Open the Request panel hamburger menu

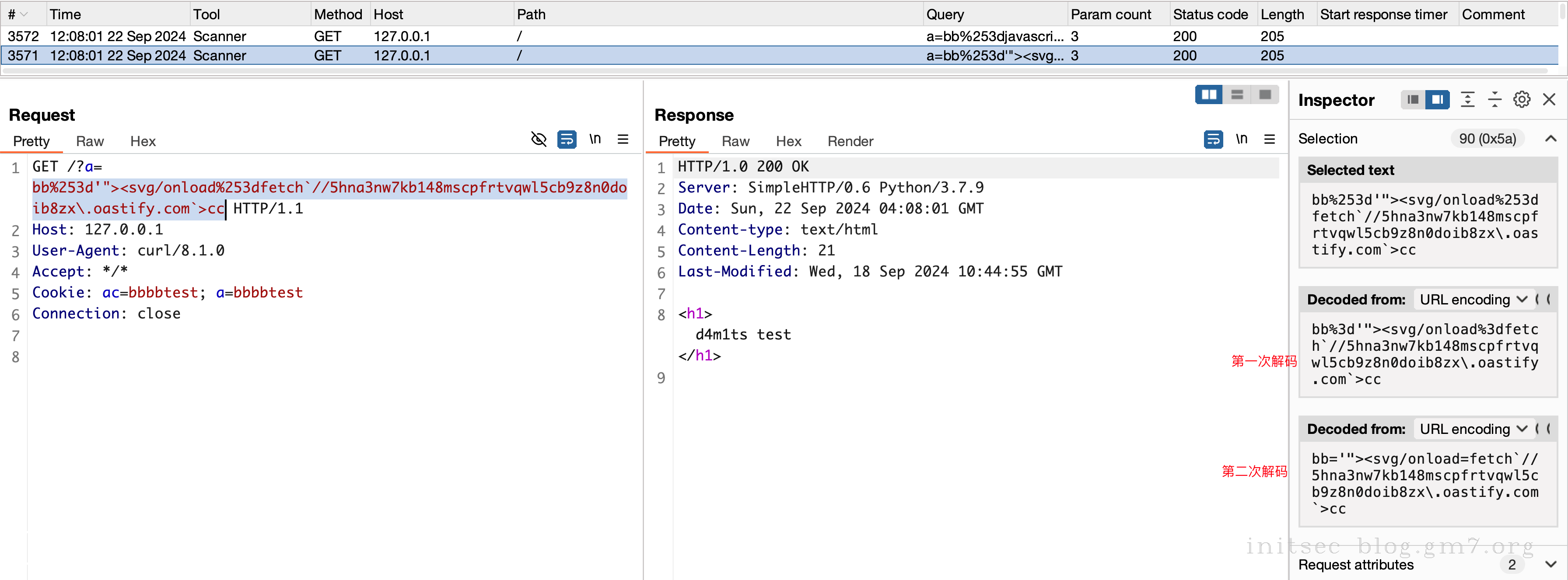(623, 140)
